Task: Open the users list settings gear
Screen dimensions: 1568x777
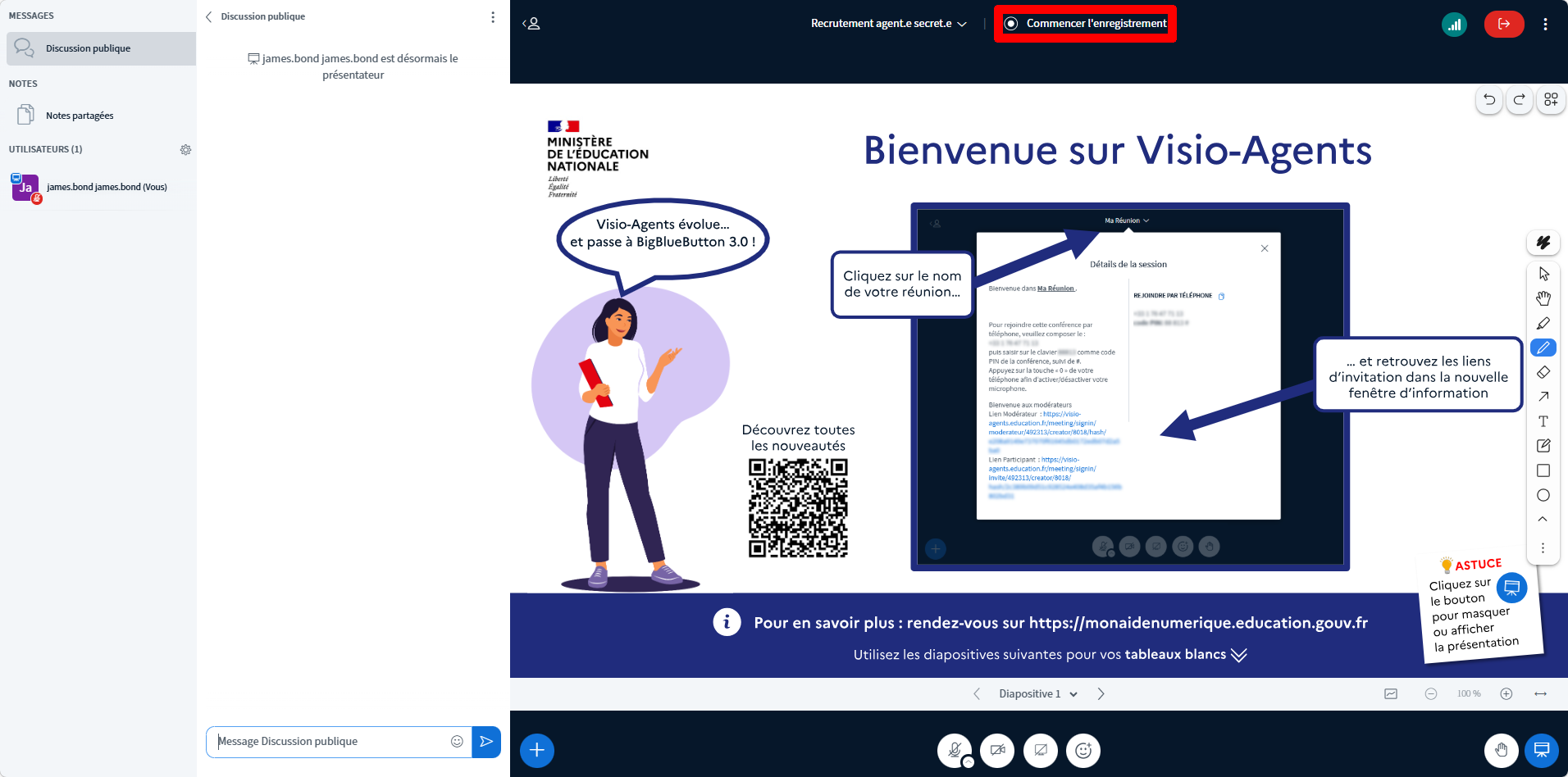Action: pyautogui.click(x=185, y=150)
